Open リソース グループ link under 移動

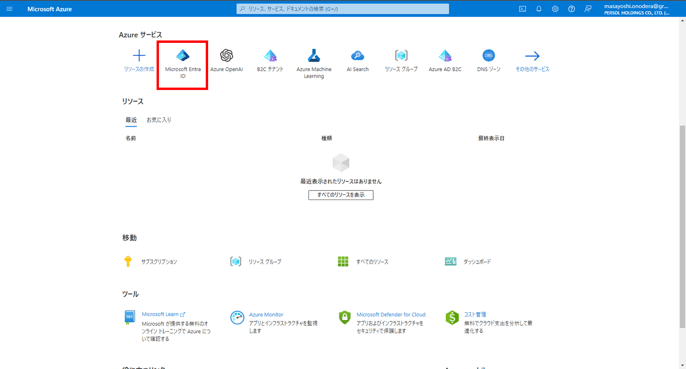click(x=265, y=262)
